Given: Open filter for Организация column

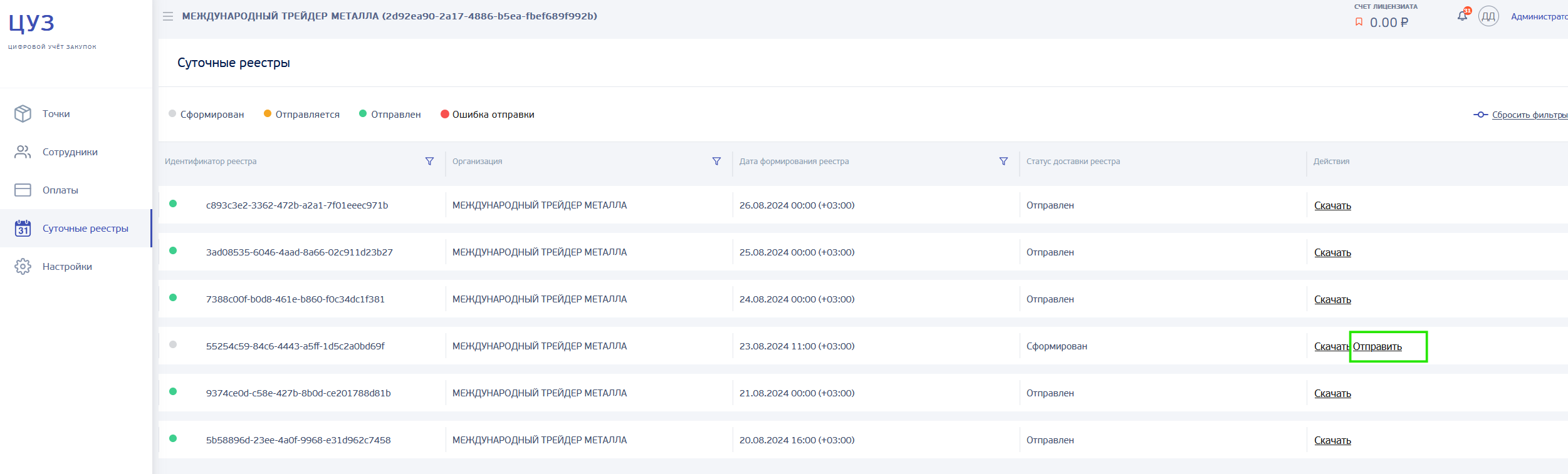Looking at the screenshot, I should pos(716,161).
